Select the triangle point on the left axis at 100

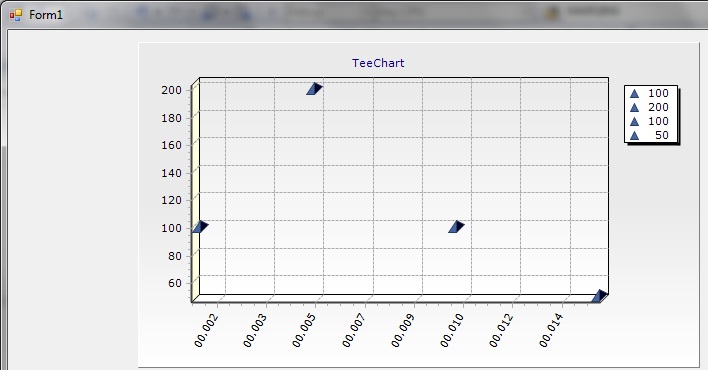[200, 227]
